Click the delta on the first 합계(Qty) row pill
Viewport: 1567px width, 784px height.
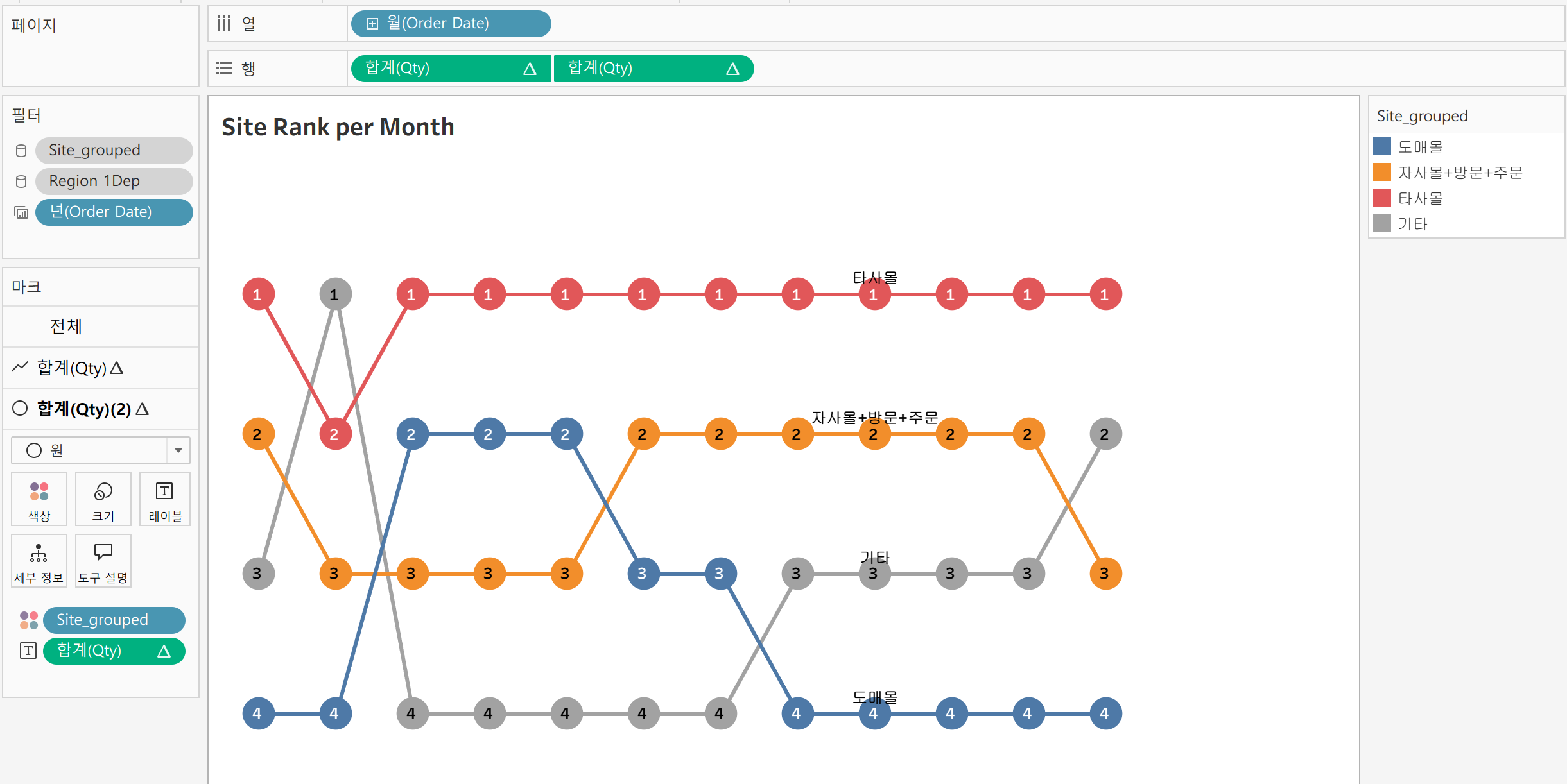click(x=530, y=69)
